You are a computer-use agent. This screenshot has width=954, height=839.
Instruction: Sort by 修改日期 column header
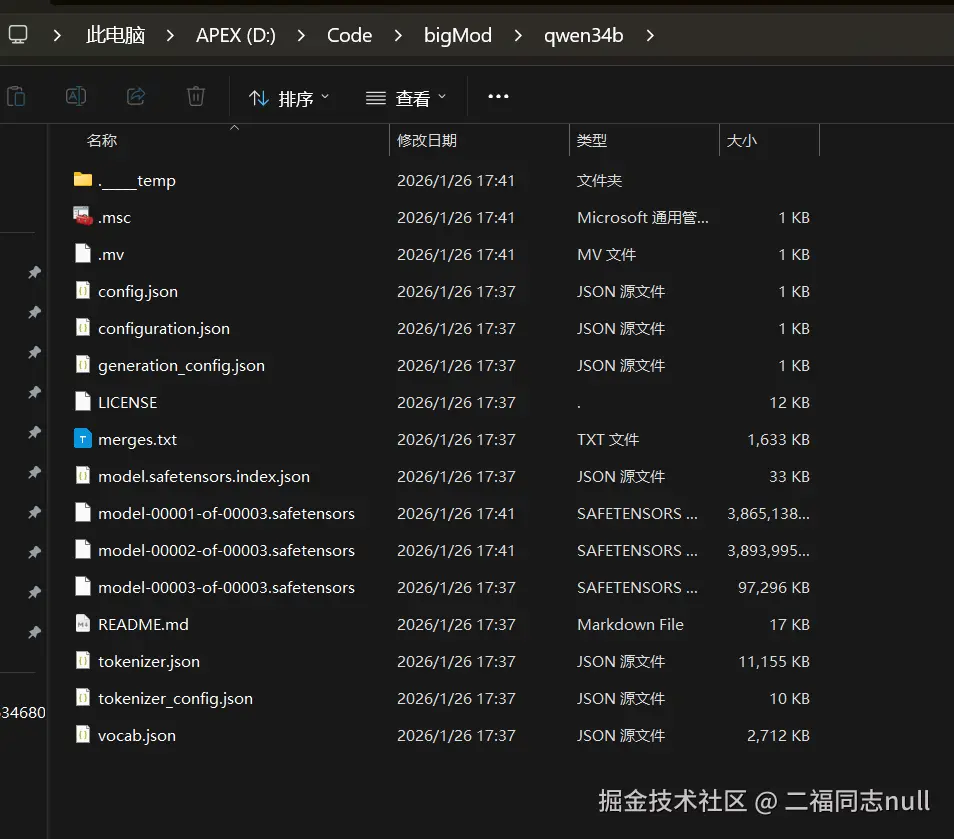(427, 141)
